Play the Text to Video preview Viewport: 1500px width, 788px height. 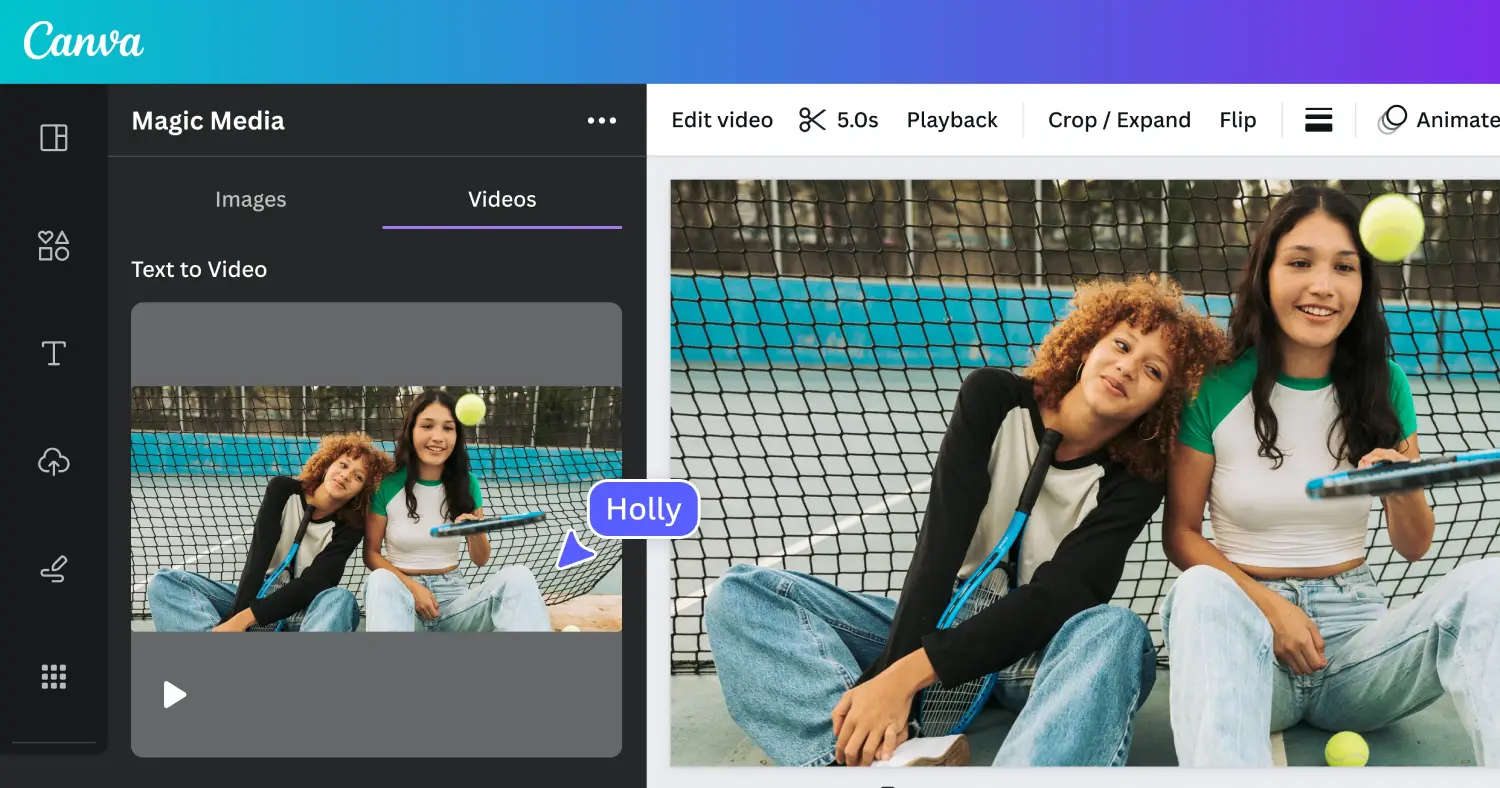175,694
